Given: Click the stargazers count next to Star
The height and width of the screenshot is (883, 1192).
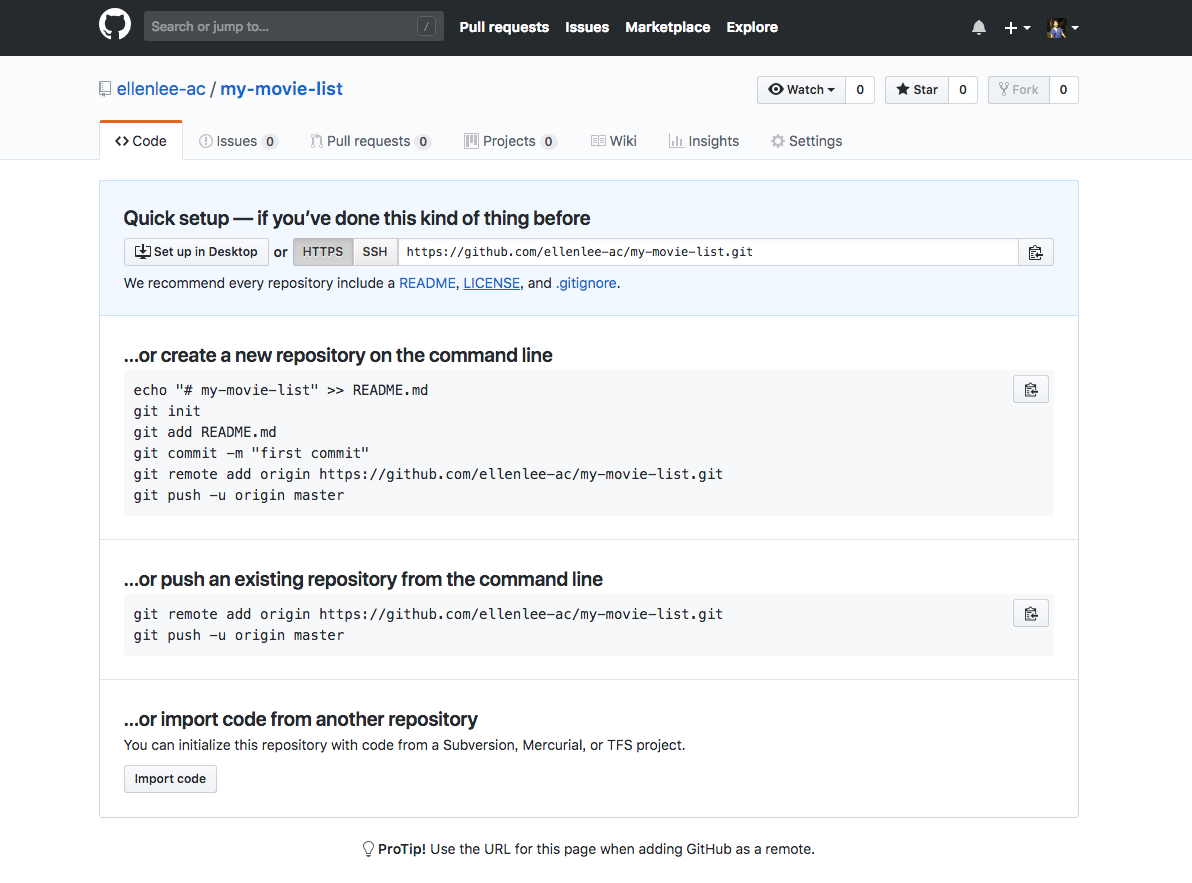Looking at the screenshot, I should click(962, 90).
